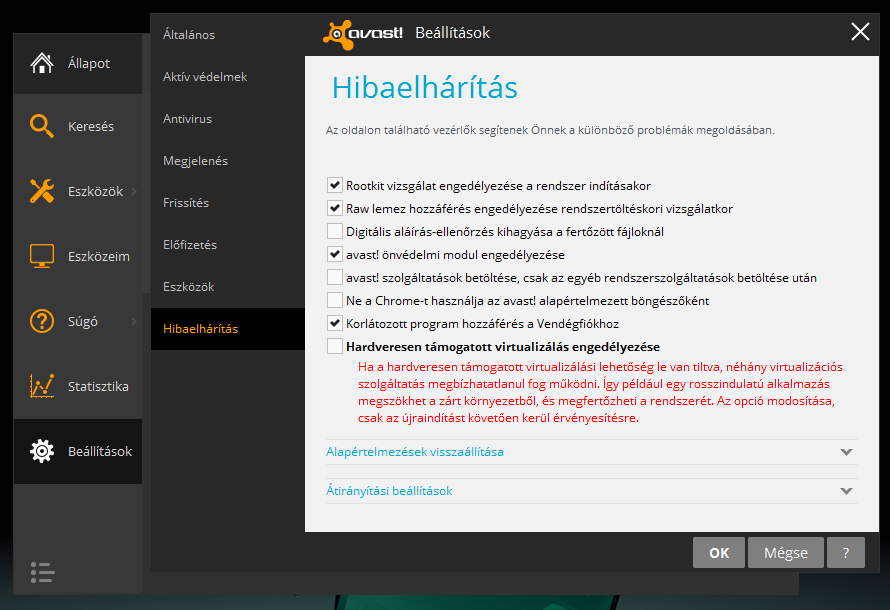Click the Állapot home icon

42,63
